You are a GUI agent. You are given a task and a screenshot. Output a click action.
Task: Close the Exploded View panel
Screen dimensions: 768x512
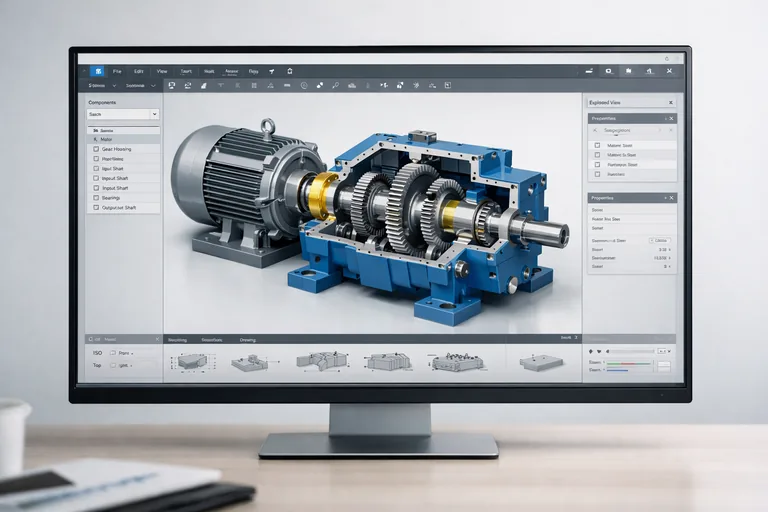click(671, 102)
